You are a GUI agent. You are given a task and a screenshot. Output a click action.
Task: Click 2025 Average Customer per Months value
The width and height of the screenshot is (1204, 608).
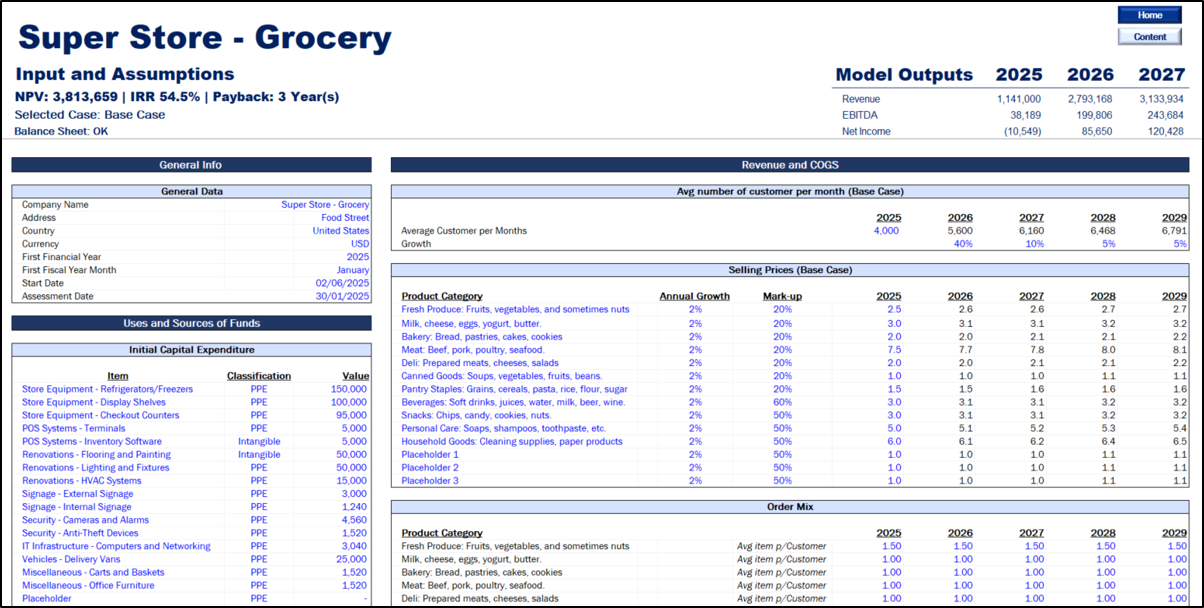pyautogui.click(x=885, y=231)
